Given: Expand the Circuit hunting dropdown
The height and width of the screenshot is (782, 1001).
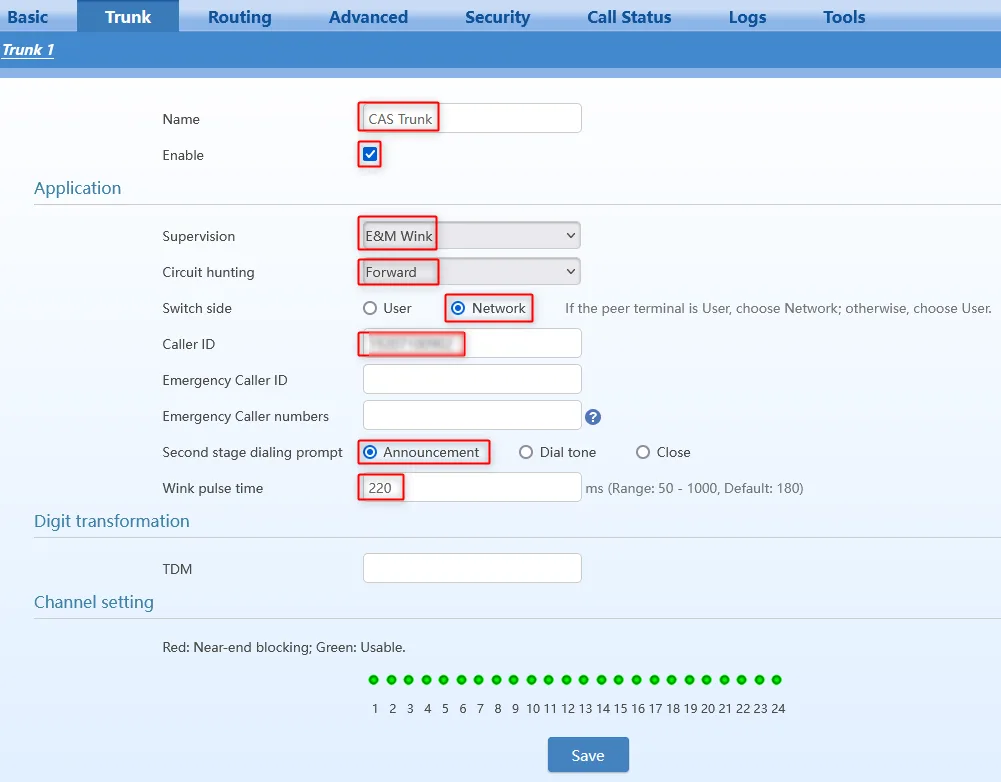Looking at the screenshot, I should [472, 272].
